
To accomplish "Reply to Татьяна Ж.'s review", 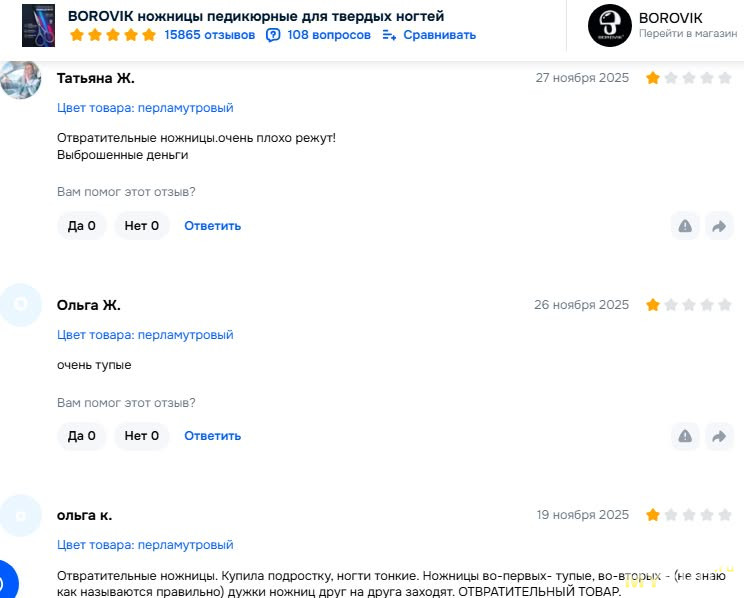I will click(x=212, y=226).
